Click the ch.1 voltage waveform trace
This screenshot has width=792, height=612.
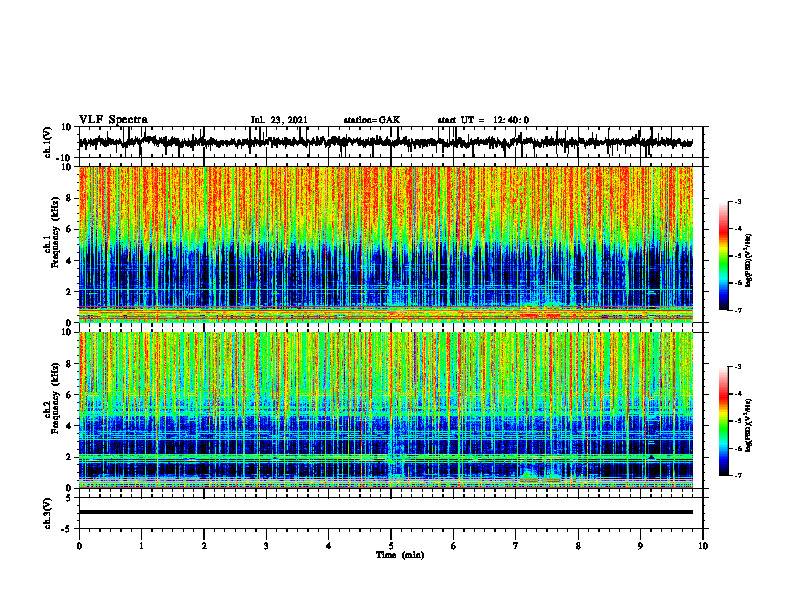tap(385, 142)
